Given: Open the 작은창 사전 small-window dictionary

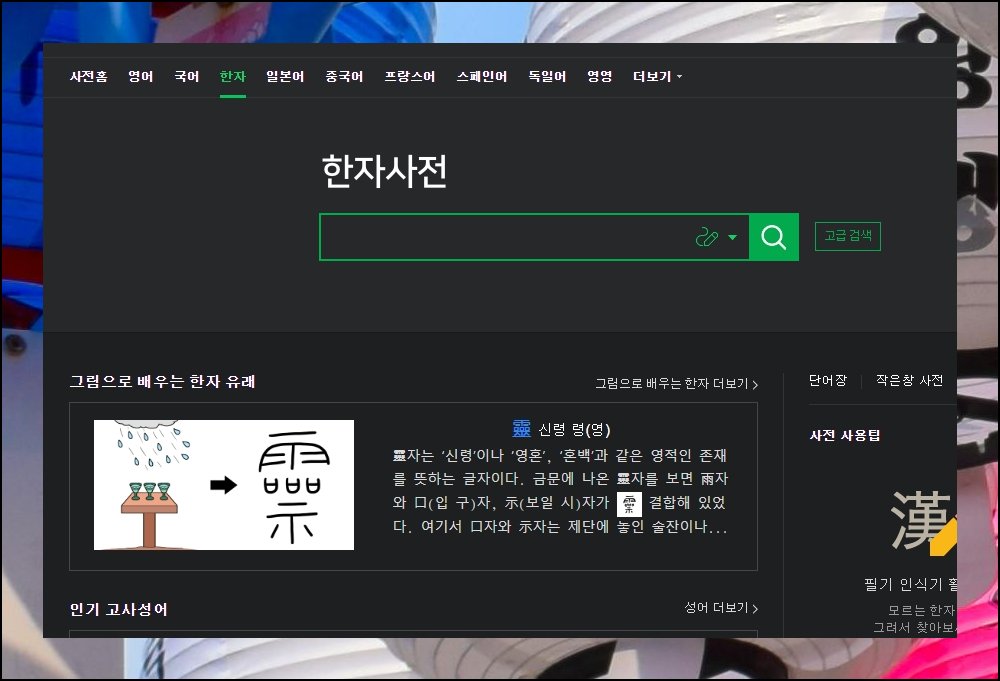Looking at the screenshot, I should pyautogui.click(x=909, y=381).
